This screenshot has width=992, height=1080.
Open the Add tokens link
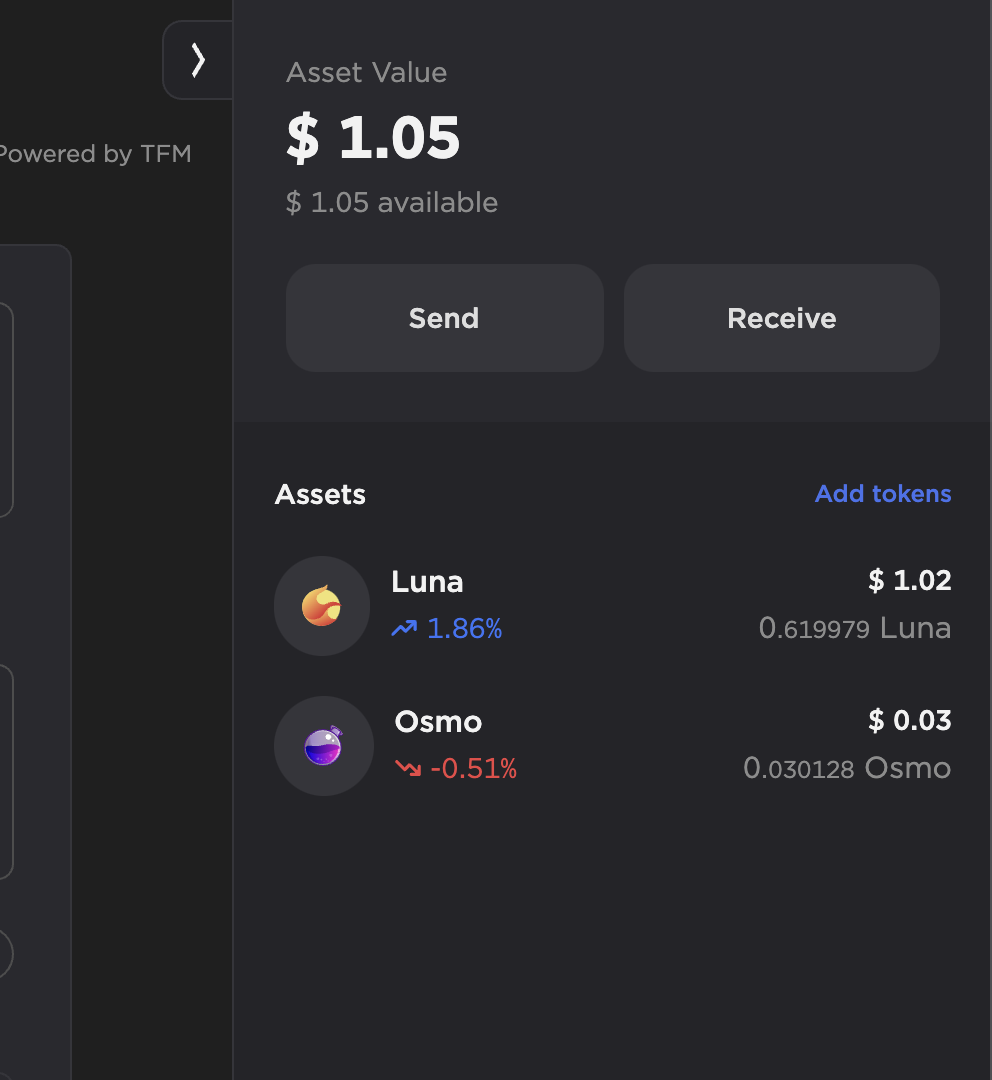pos(883,494)
